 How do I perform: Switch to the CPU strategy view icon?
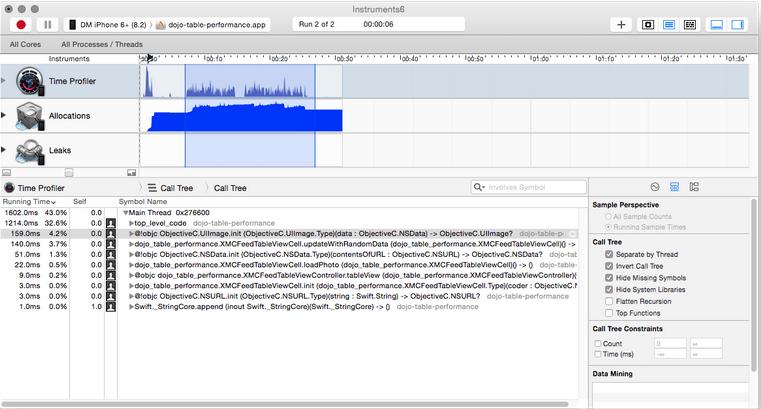click(647, 24)
